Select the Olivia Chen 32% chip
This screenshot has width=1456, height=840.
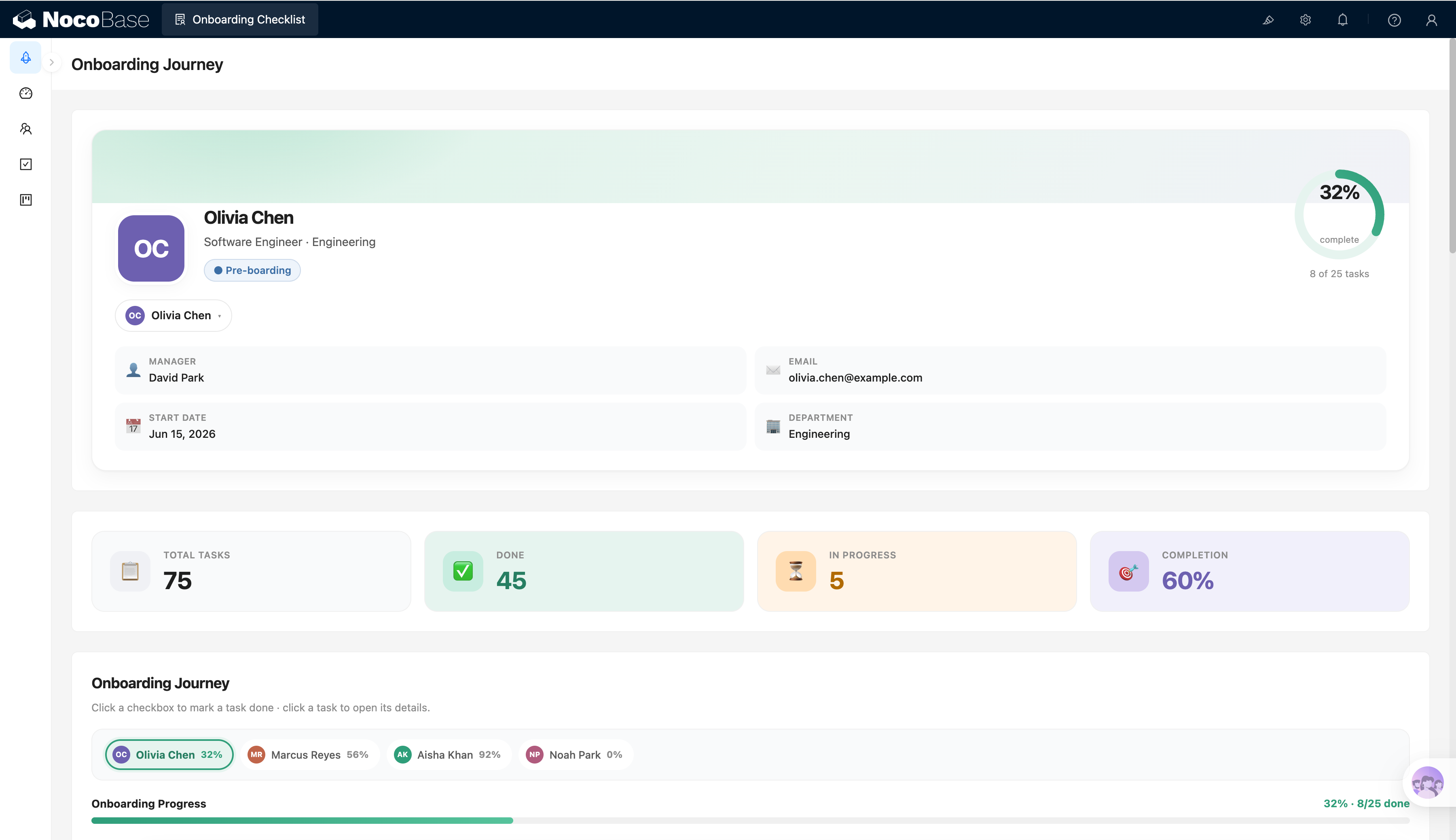point(169,755)
